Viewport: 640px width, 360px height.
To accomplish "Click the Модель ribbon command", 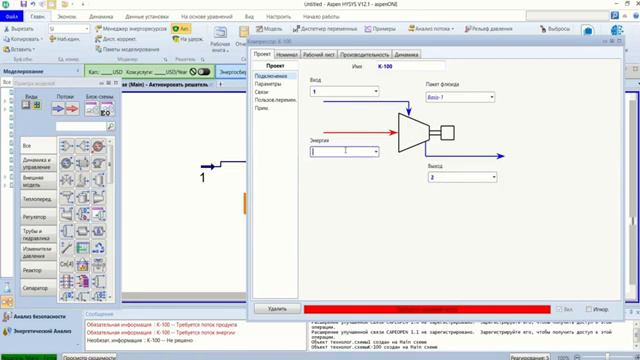I will [269, 29].
